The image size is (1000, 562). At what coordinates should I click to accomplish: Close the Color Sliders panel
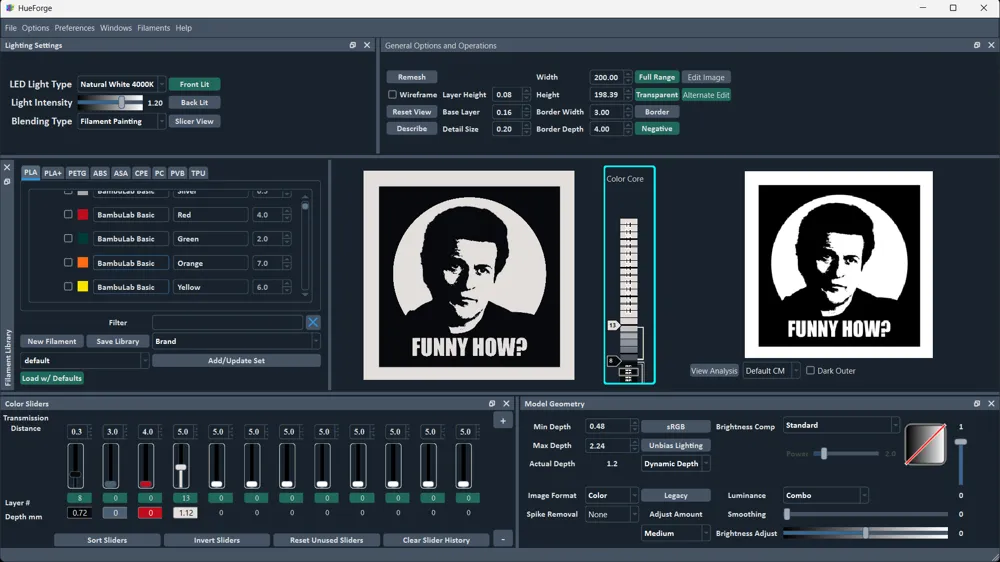pos(506,404)
